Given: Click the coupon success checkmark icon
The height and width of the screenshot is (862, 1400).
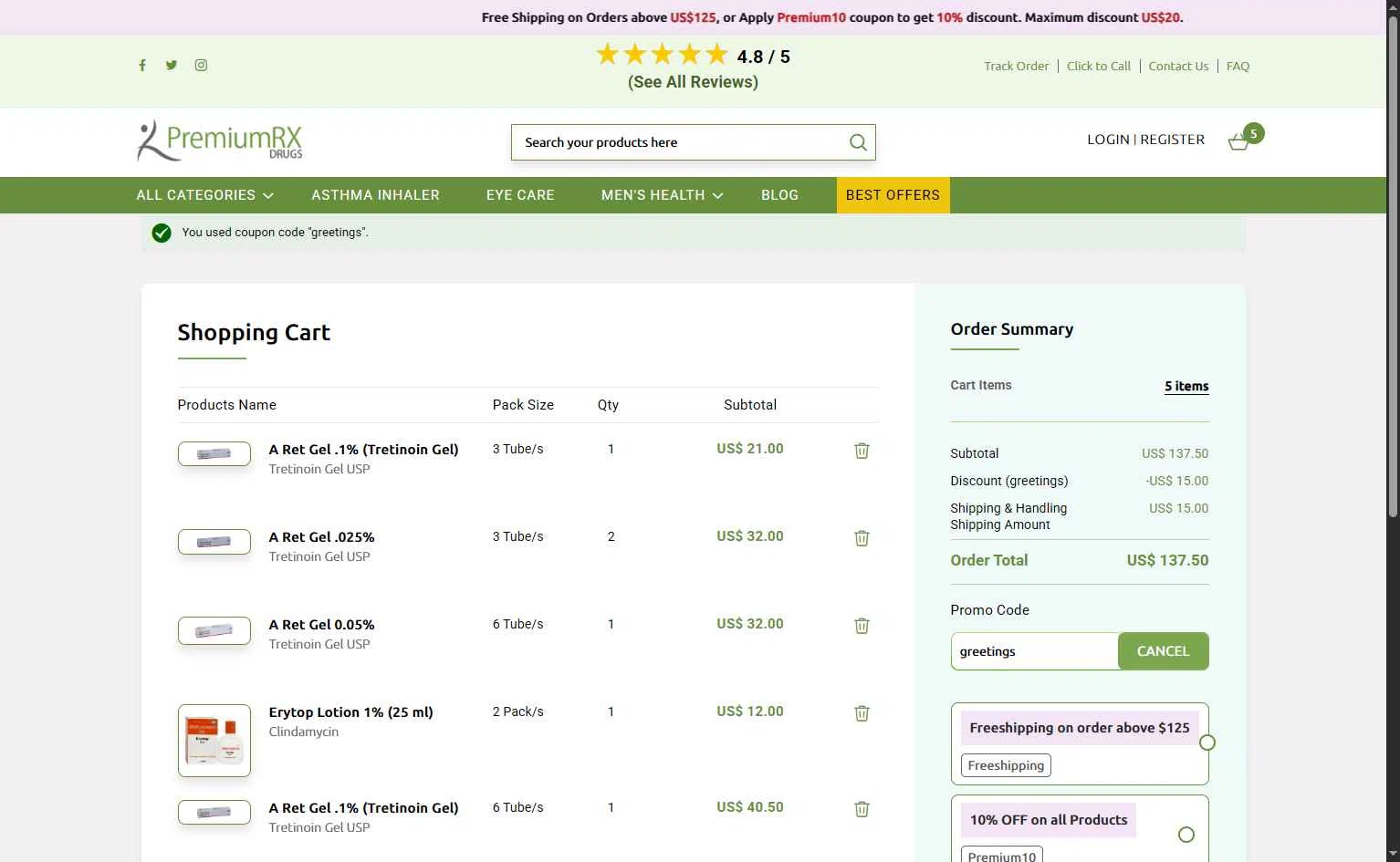Looking at the screenshot, I should pos(162,233).
